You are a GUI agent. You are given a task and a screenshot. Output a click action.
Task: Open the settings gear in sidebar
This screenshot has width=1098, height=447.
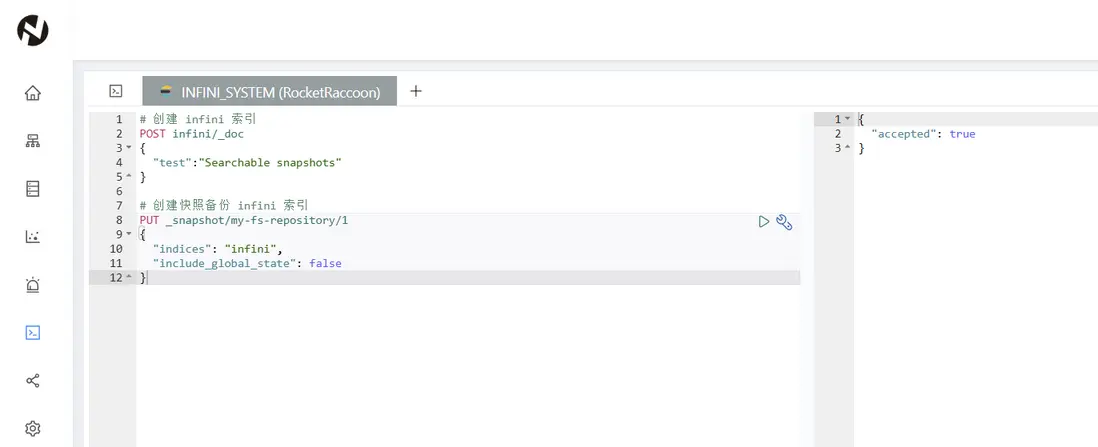coord(33,428)
